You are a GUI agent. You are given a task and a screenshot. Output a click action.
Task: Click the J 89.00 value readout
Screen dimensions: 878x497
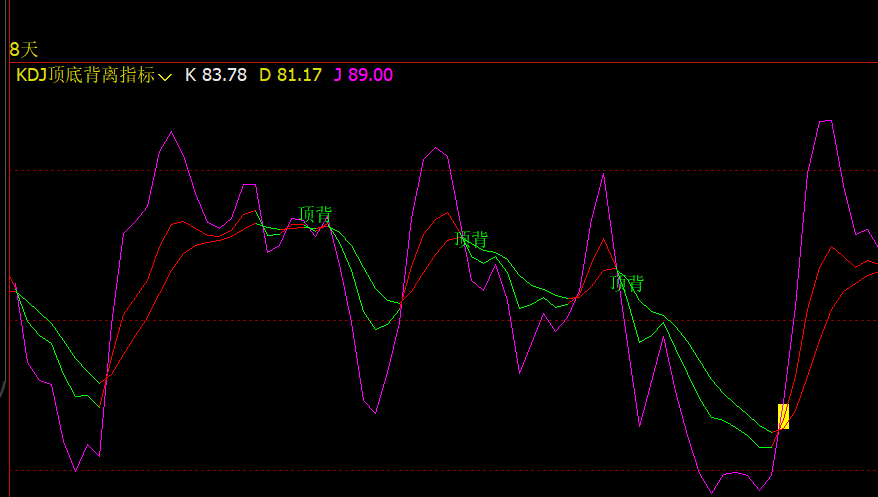pyautogui.click(x=363, y=75)
